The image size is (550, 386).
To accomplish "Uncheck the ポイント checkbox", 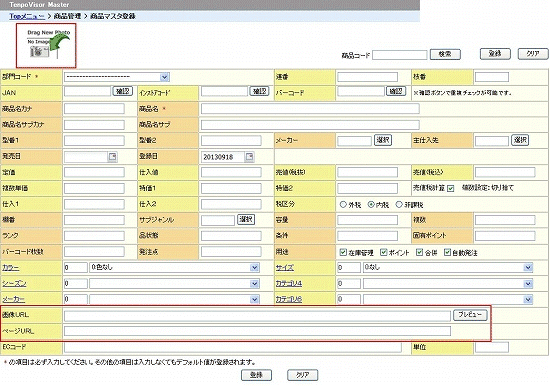I will click(x=383, y=252).
